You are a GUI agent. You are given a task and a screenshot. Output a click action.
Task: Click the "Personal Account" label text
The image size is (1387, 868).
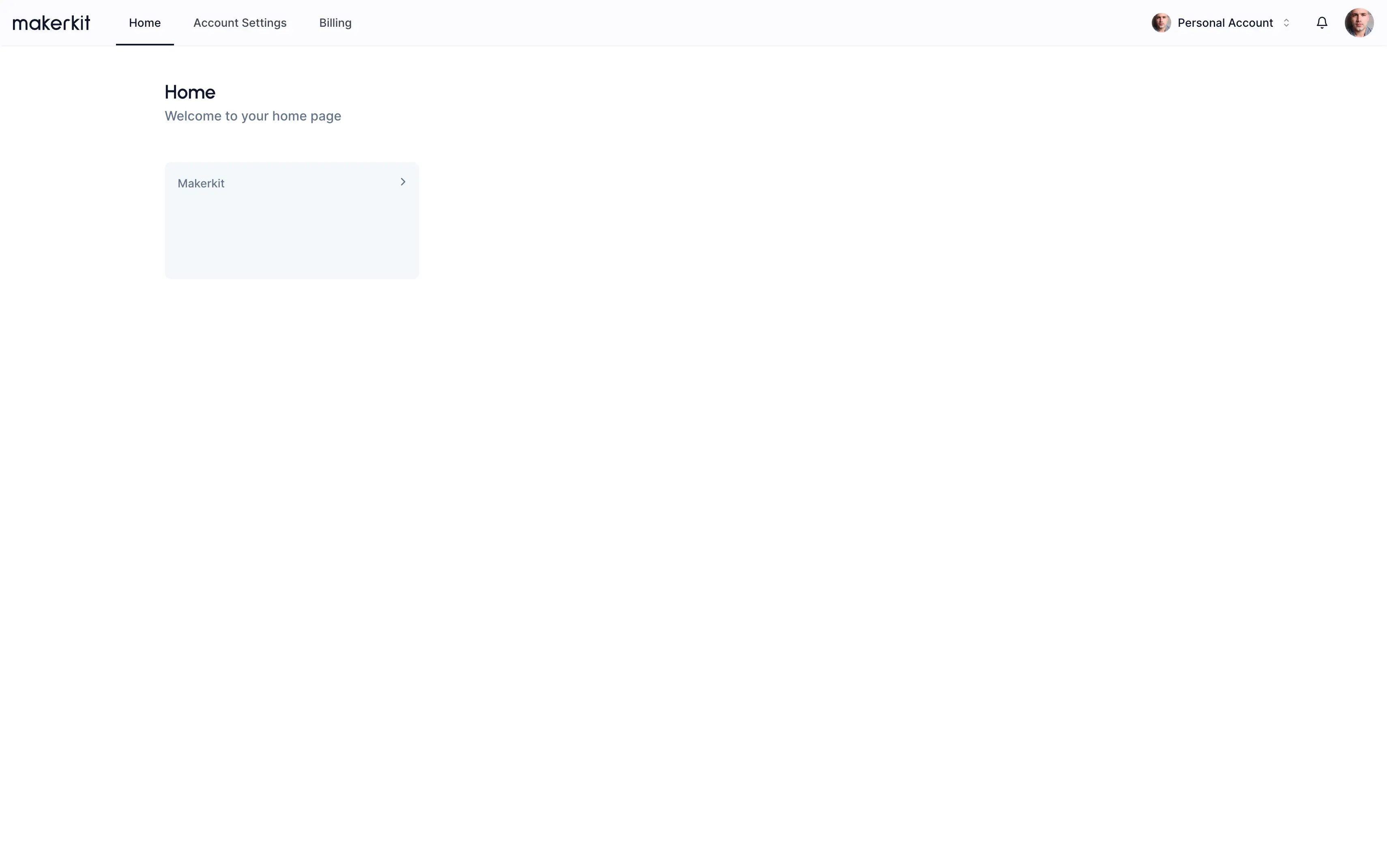(x=1225, y=23)
